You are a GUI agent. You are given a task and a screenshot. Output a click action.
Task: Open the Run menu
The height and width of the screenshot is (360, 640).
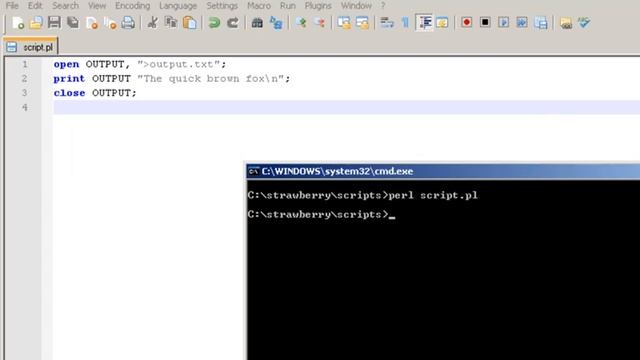(x=288, y=6)
